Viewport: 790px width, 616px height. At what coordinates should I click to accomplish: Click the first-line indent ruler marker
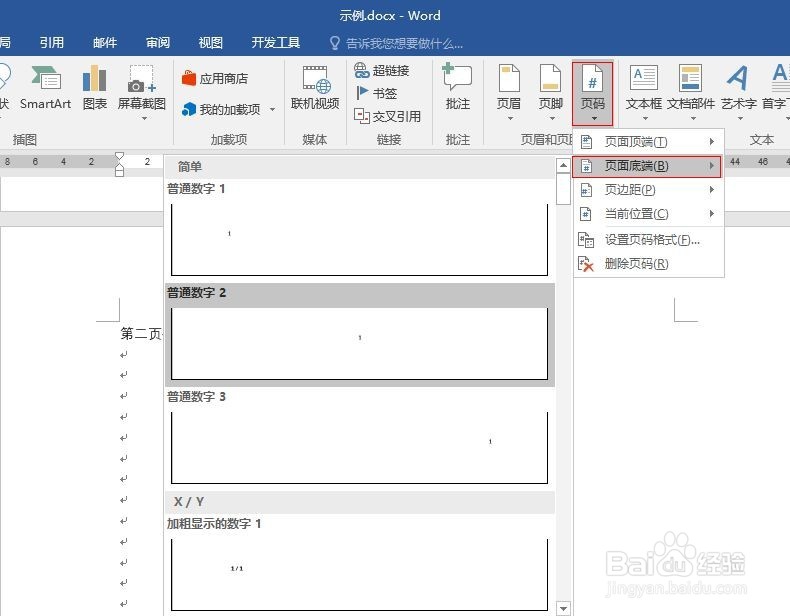[x=119, y=157]
